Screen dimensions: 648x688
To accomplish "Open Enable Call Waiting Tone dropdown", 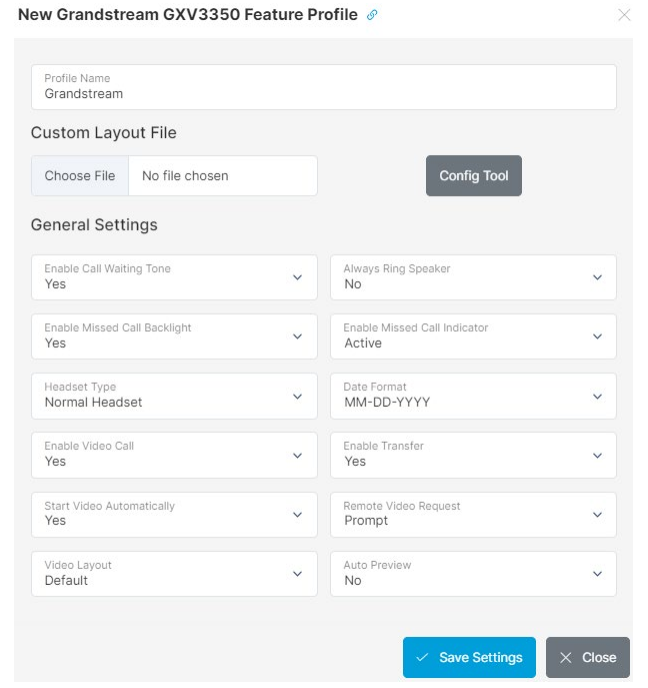I will pyautogui.click(x=174, y=277).
